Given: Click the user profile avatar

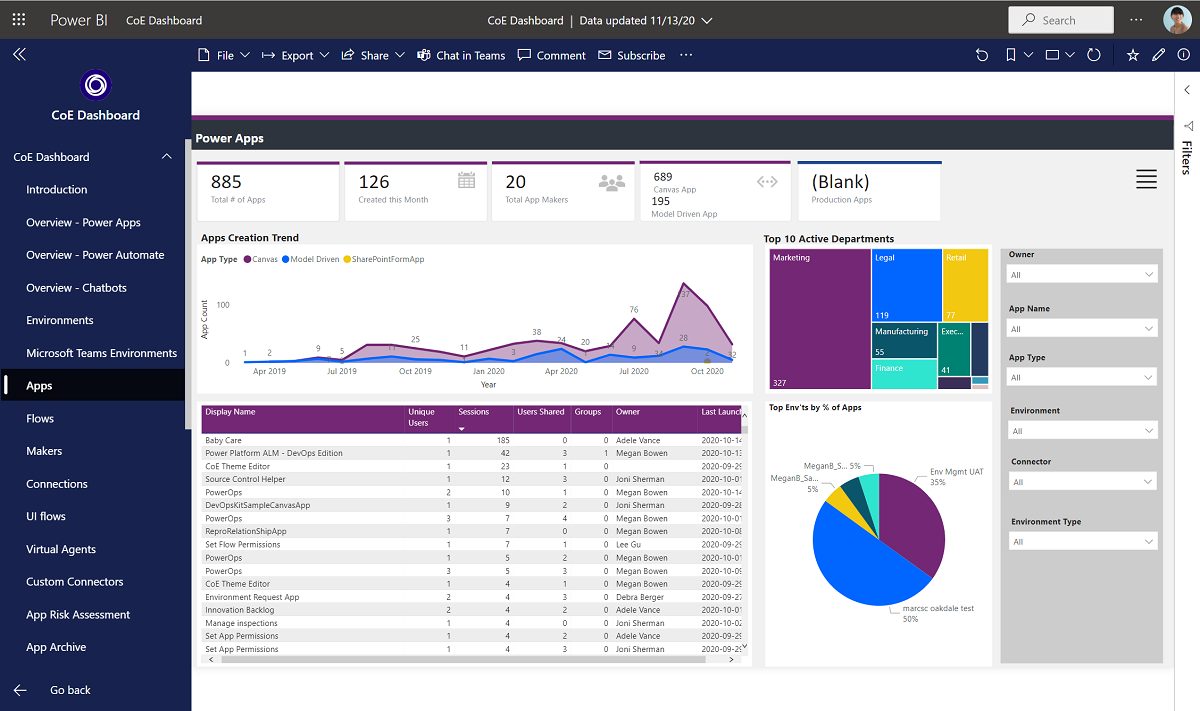Looking at the screenshot, I should click(1176, 20).
